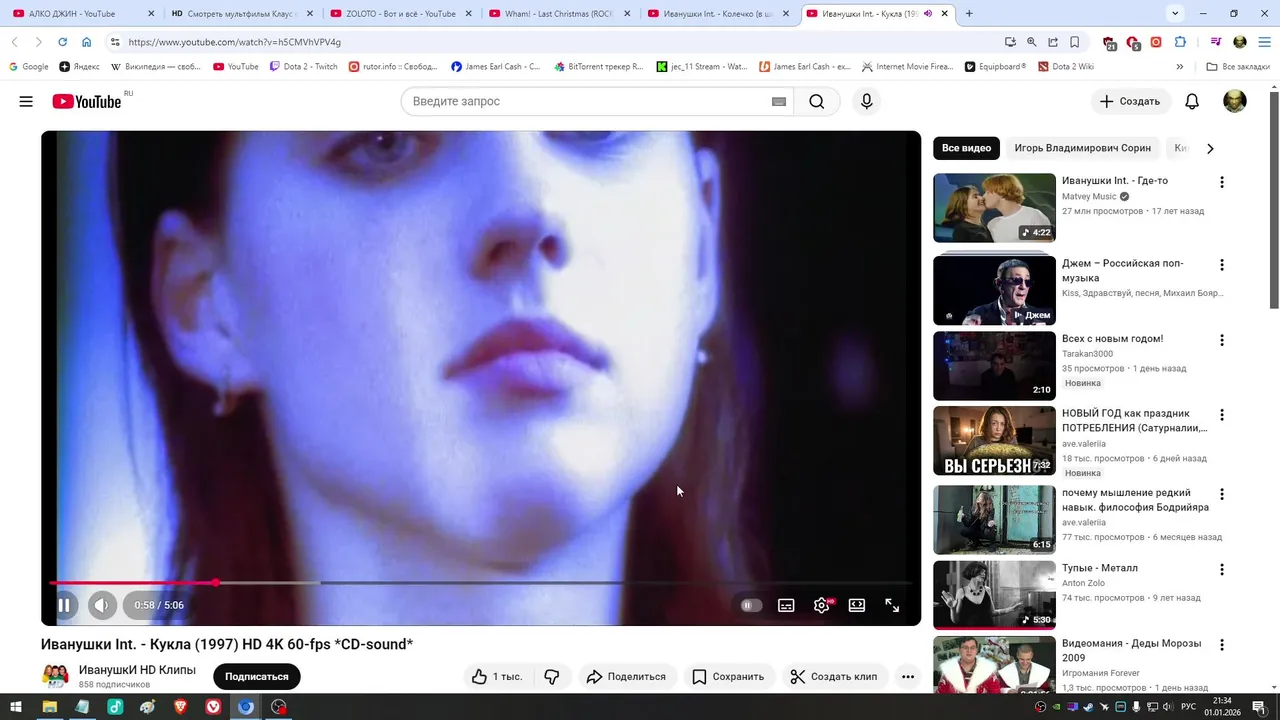The height and width of the screenshot is (720, 1280).
Task: Open the Тупые - Металл video title
Action: pyautogui.click(x=1100, y=568)
